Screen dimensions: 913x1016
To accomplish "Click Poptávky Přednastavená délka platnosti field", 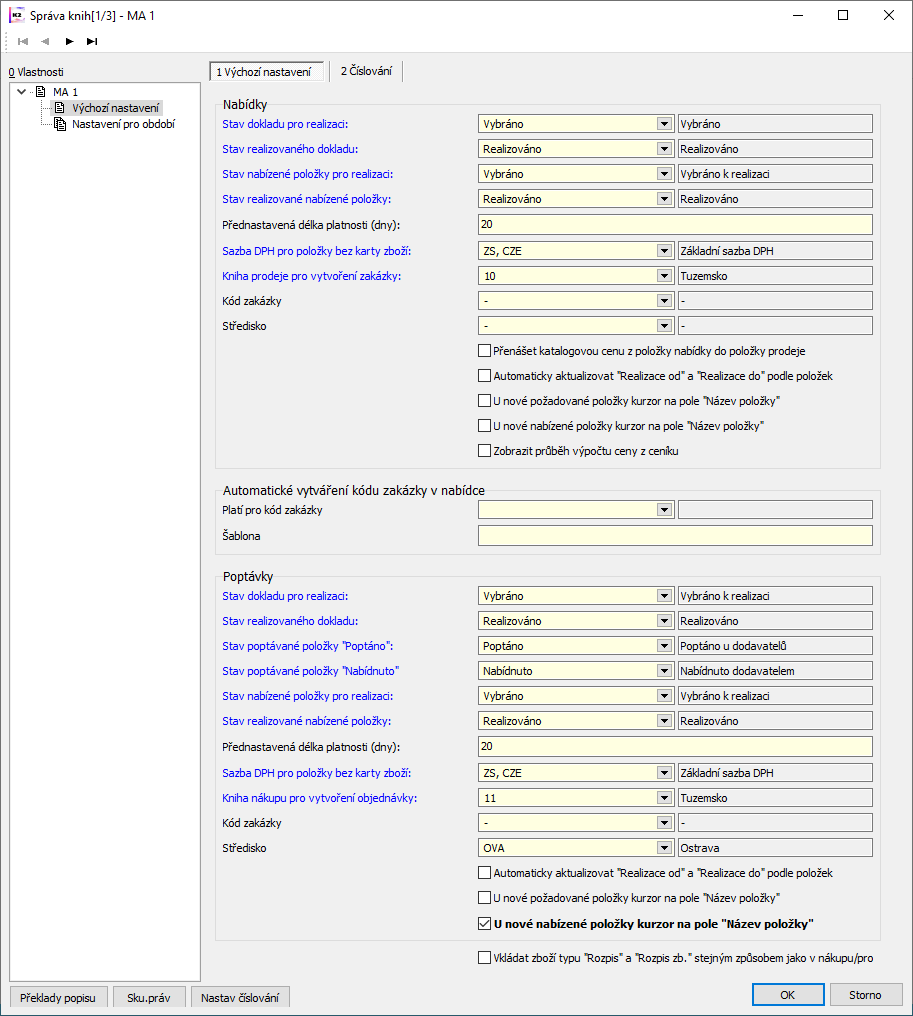I will (675, 746).
